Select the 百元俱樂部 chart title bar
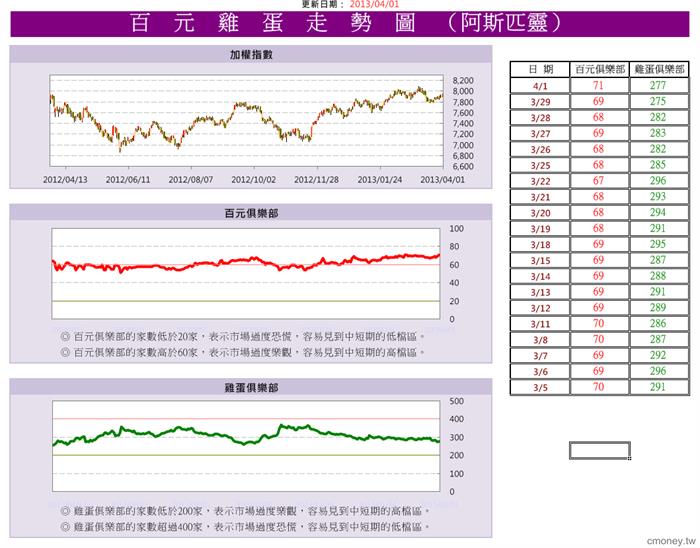This screenshot has width=700, height=548. point(251,213)
